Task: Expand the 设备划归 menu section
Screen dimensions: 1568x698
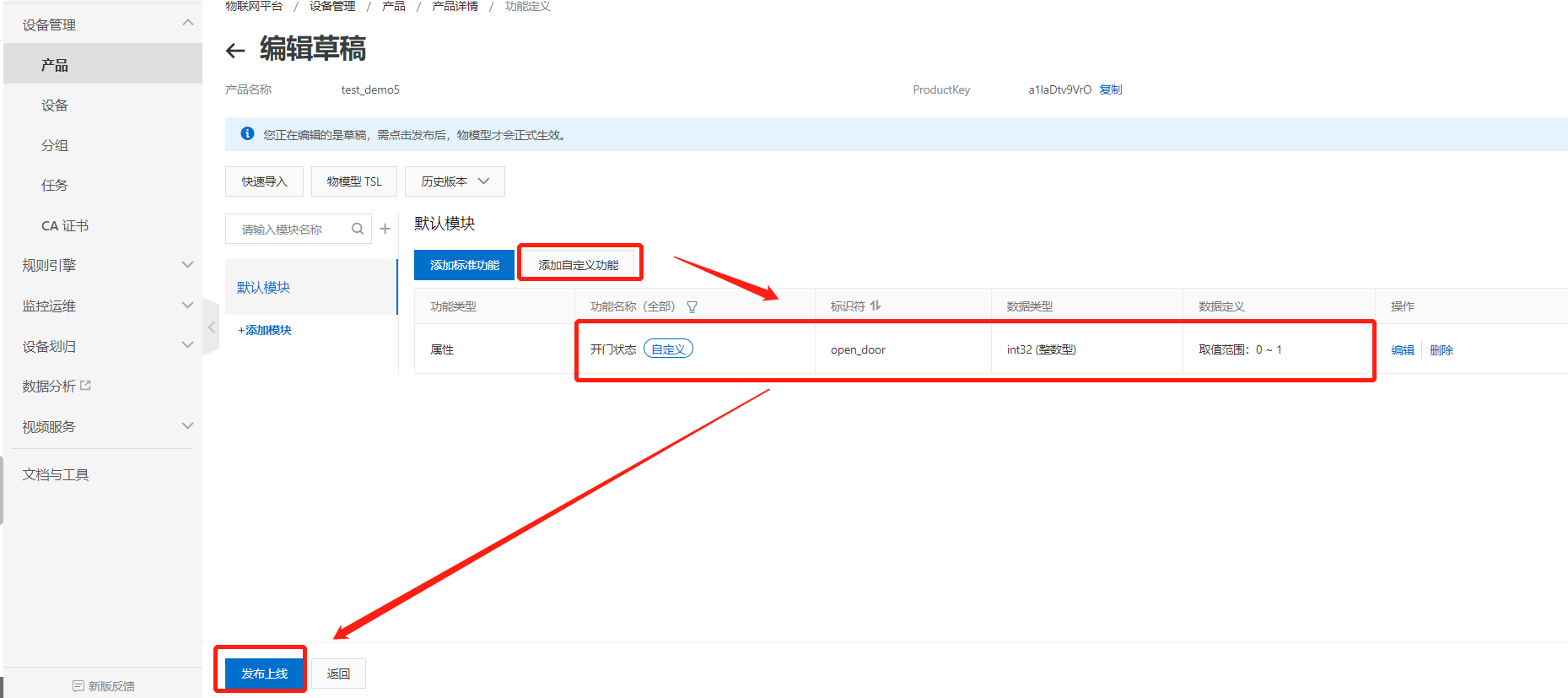Action: pos(187,345)
